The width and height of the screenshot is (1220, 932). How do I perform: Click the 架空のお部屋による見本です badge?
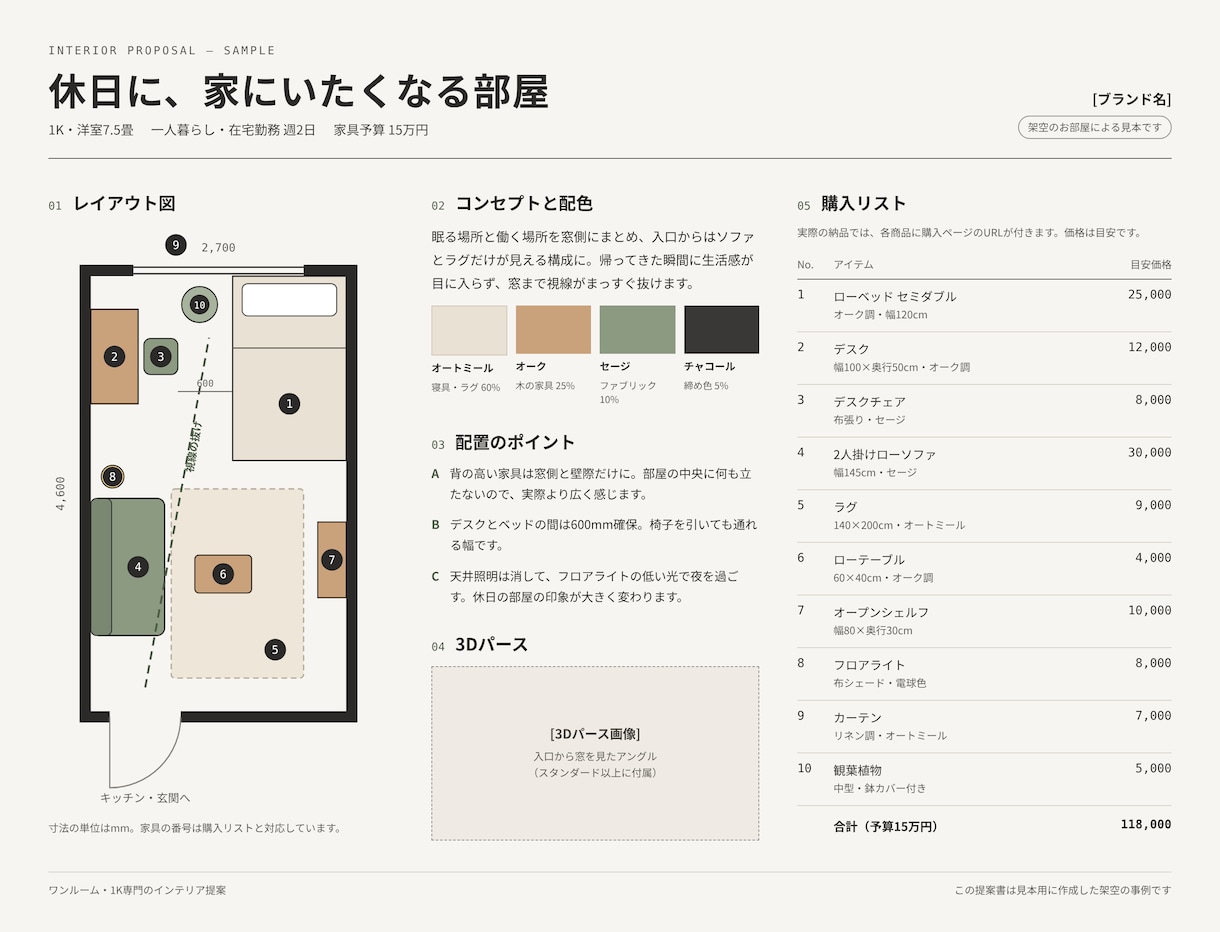(x=1094, y=127)
